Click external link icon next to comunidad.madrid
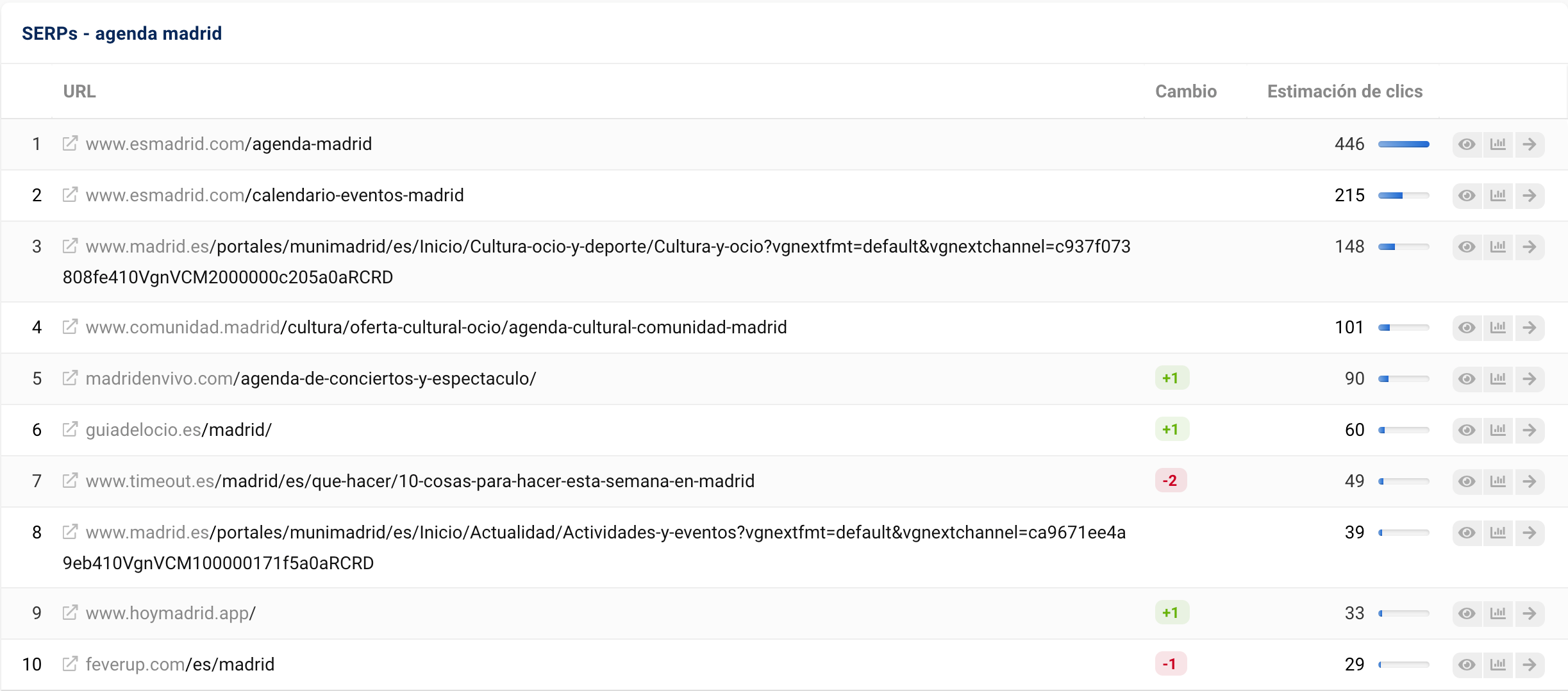 click(70, 327)
